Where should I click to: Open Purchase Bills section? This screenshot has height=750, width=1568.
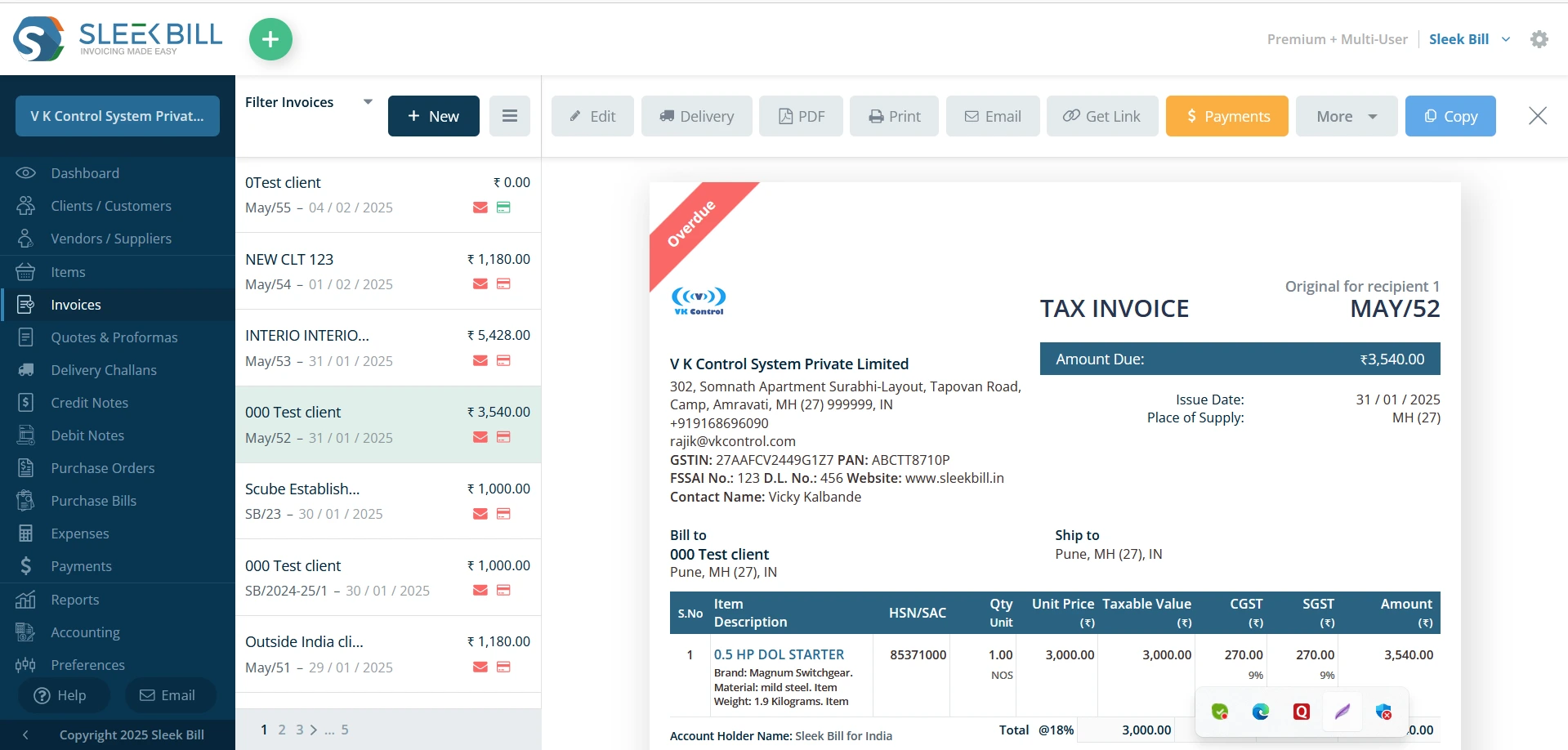[118, 501]
